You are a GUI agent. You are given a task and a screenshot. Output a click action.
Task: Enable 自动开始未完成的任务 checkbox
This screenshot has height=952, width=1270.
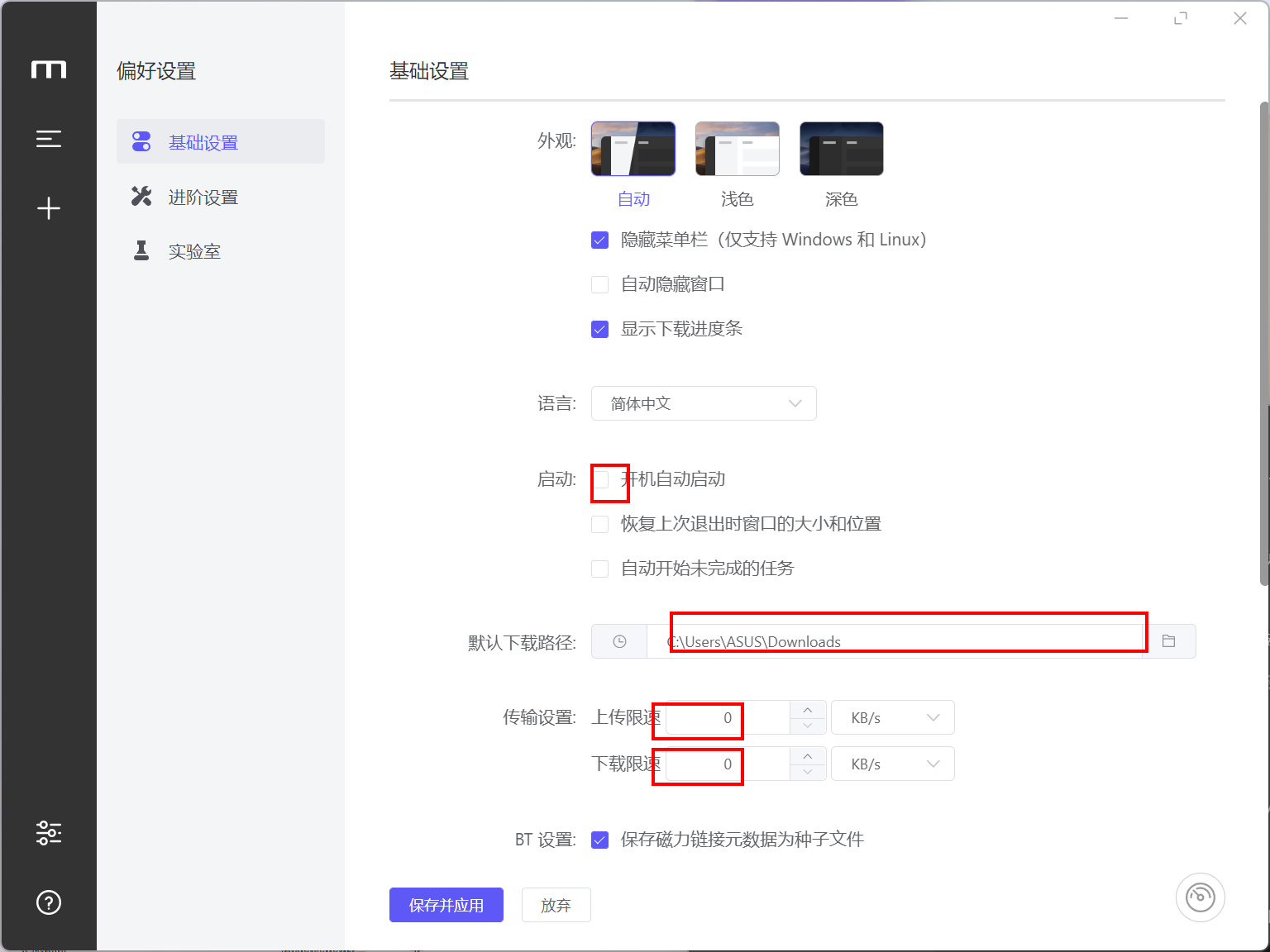tap(600, 569)
